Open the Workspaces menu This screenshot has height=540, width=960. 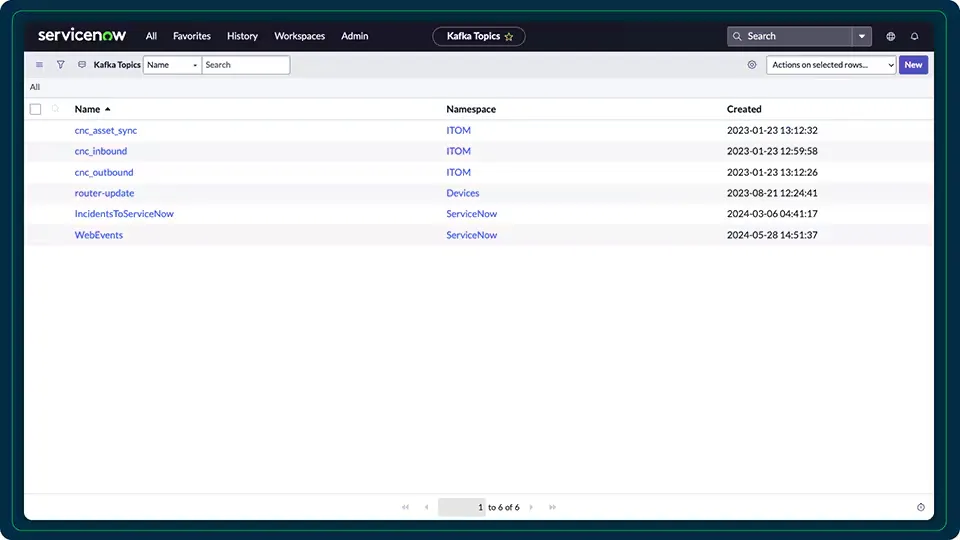click(x=299, y=36)
